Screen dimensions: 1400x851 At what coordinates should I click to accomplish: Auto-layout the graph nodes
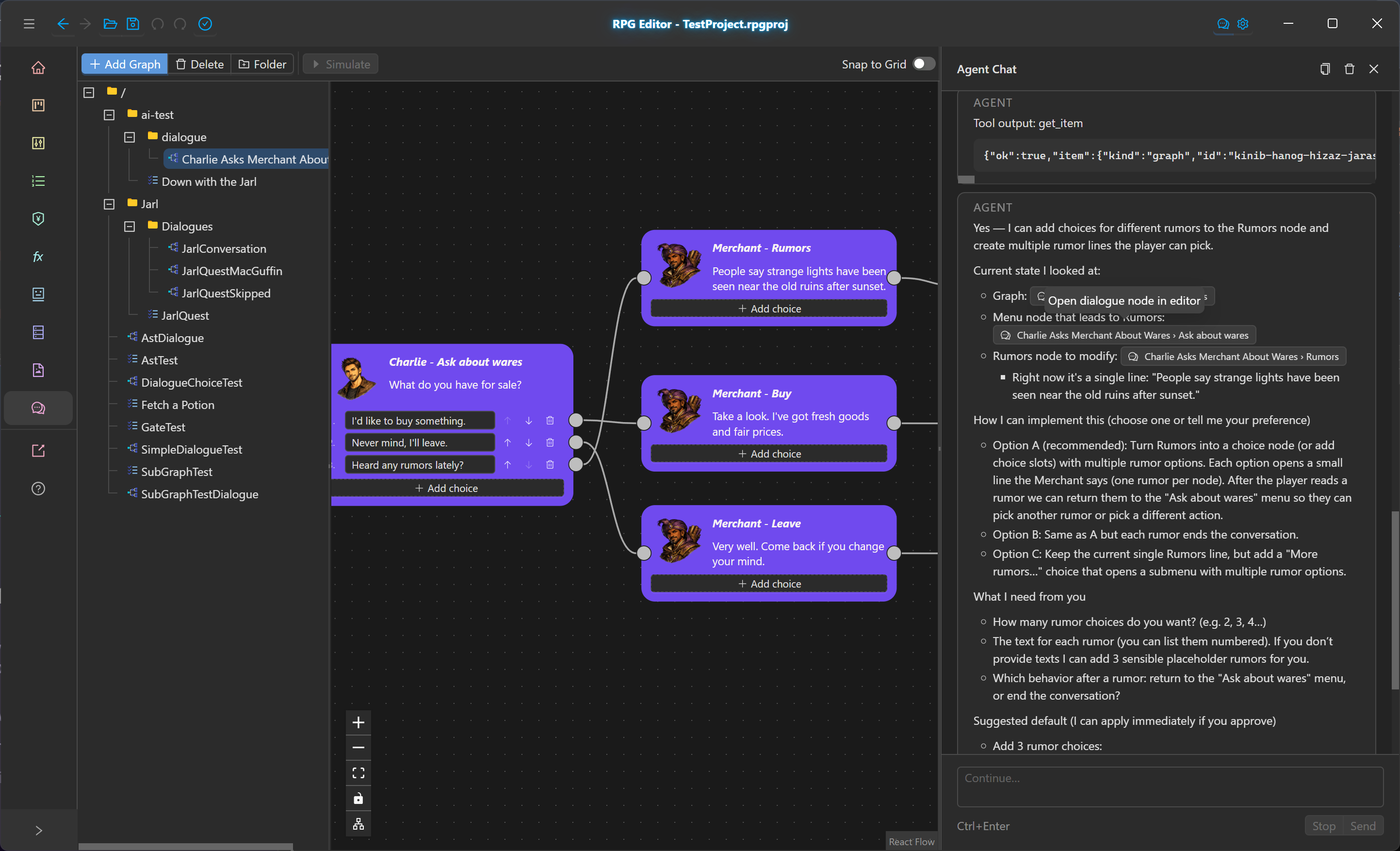358,824
